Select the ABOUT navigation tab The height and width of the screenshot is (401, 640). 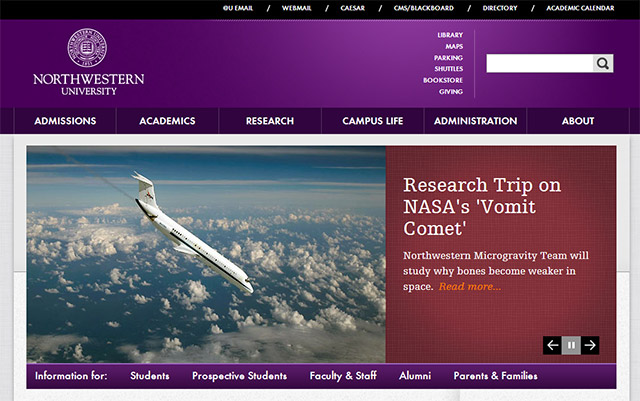[x=578, y=121]
